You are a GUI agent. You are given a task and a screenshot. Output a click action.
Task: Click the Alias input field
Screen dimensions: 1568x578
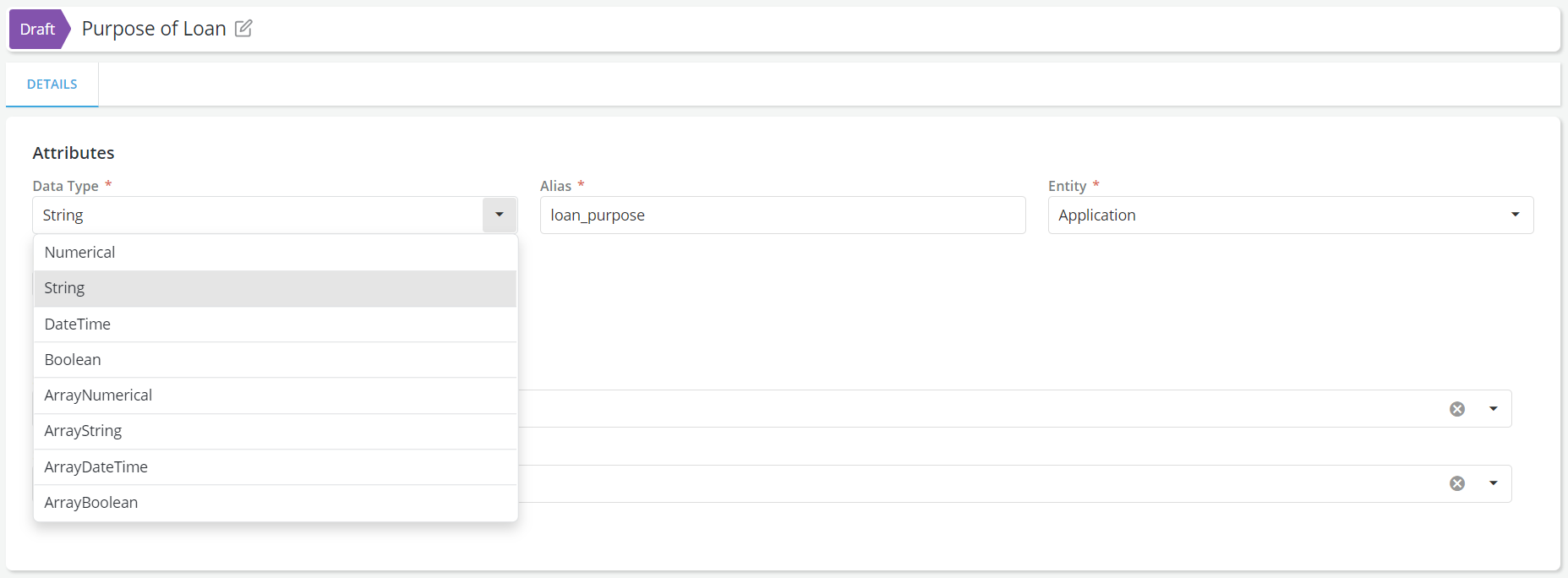[782, 215]
